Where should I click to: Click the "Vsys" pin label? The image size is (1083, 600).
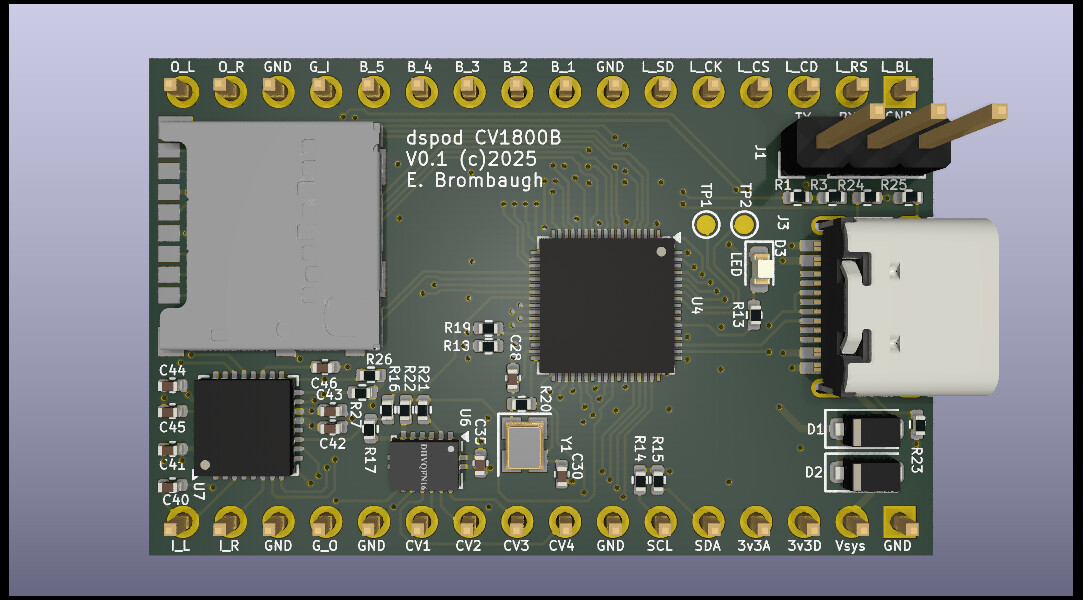click(850, 545)
